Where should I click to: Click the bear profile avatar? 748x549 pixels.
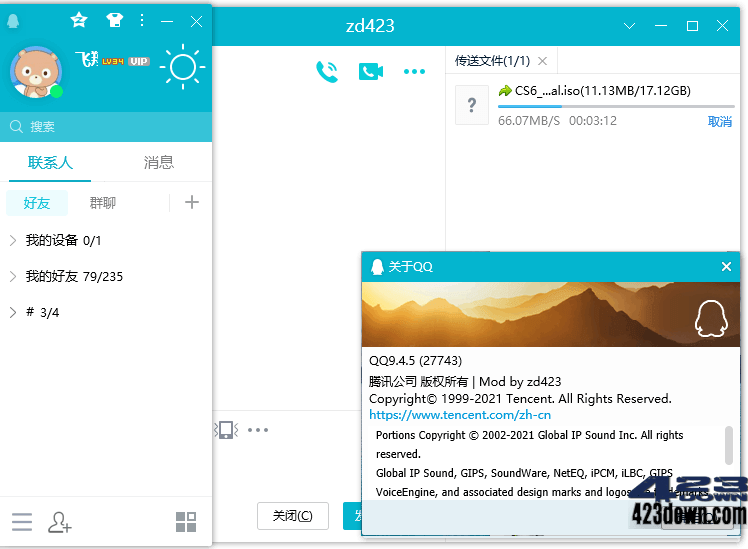point(36,72)
